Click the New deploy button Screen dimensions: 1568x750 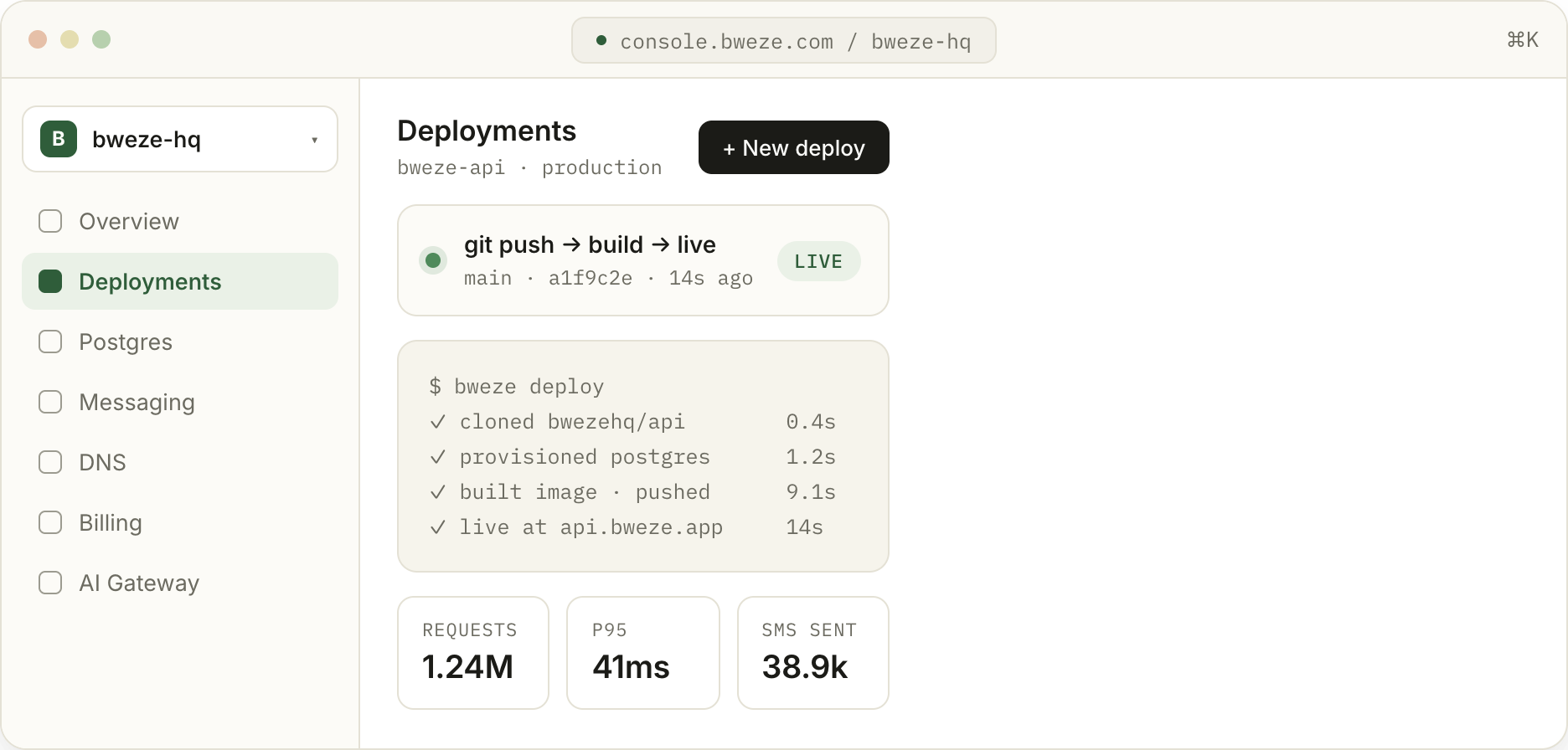pos(794,147)
